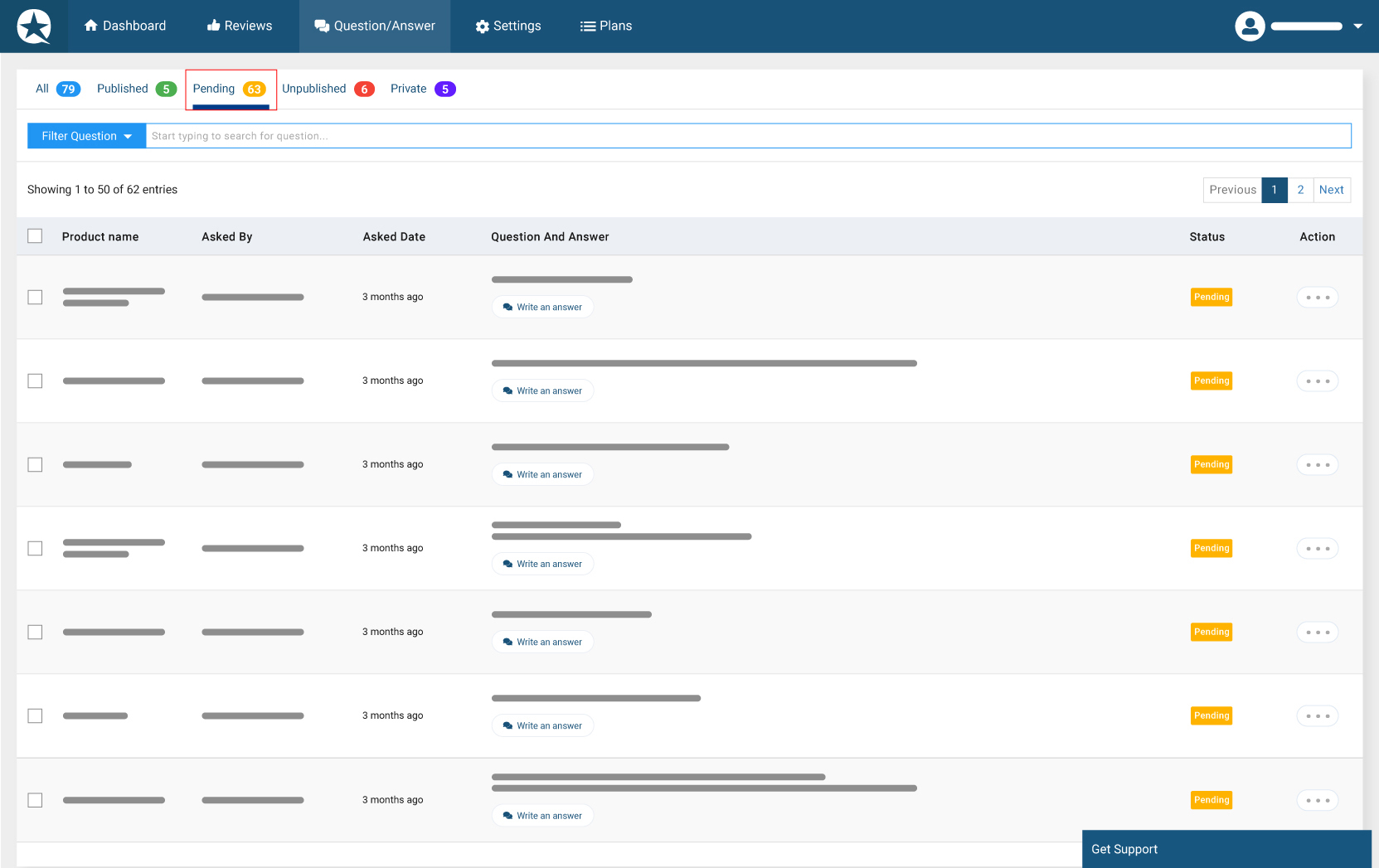Toggle the select-all checkbox in table header
The width and height of the screenshot is (1379, 868).
[x=35, y=236]
